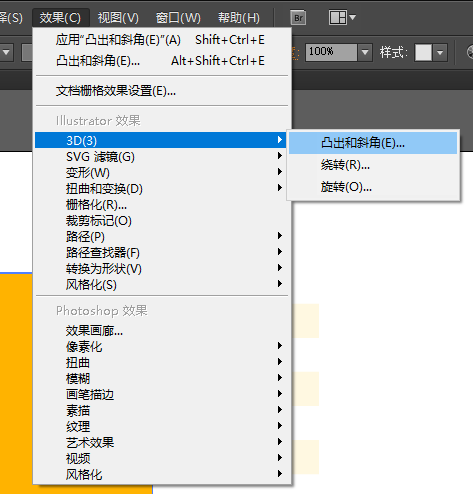This screenshot has height=494, width=473.
Task: Expand the 像素化 submenu
Action: point(162,347)
